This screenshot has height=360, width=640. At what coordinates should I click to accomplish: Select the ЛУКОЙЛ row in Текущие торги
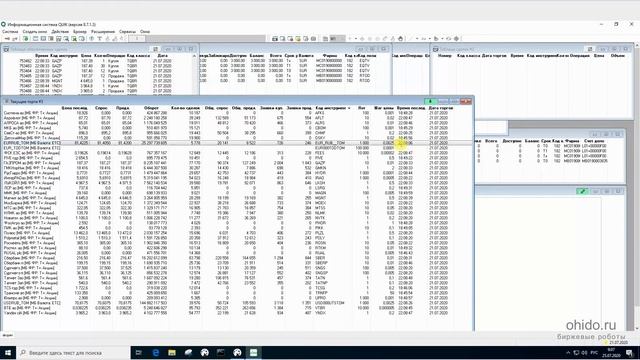237,183
